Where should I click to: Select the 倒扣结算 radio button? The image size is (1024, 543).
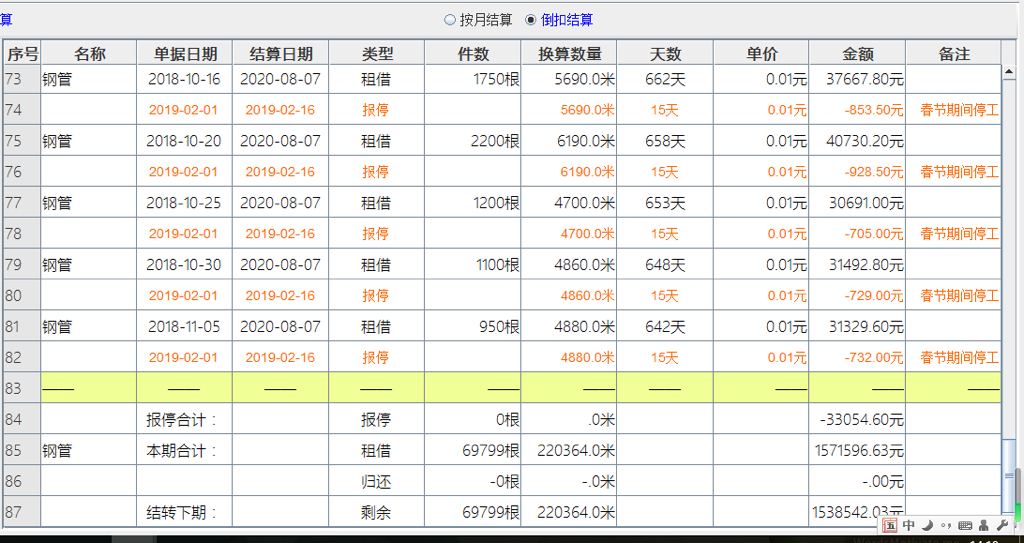pyautogui.click(x=530, y=20)
